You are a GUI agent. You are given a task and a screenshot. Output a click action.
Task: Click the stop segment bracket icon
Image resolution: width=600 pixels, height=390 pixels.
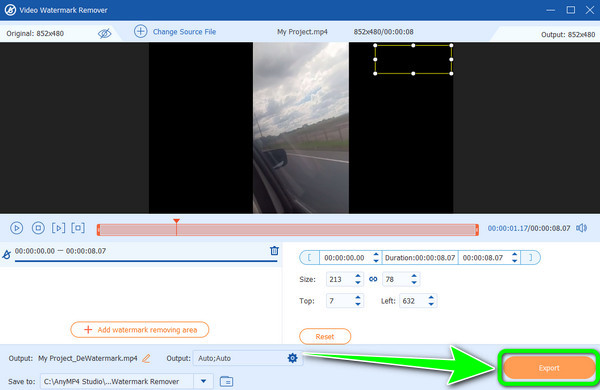(x=78, y=228)
